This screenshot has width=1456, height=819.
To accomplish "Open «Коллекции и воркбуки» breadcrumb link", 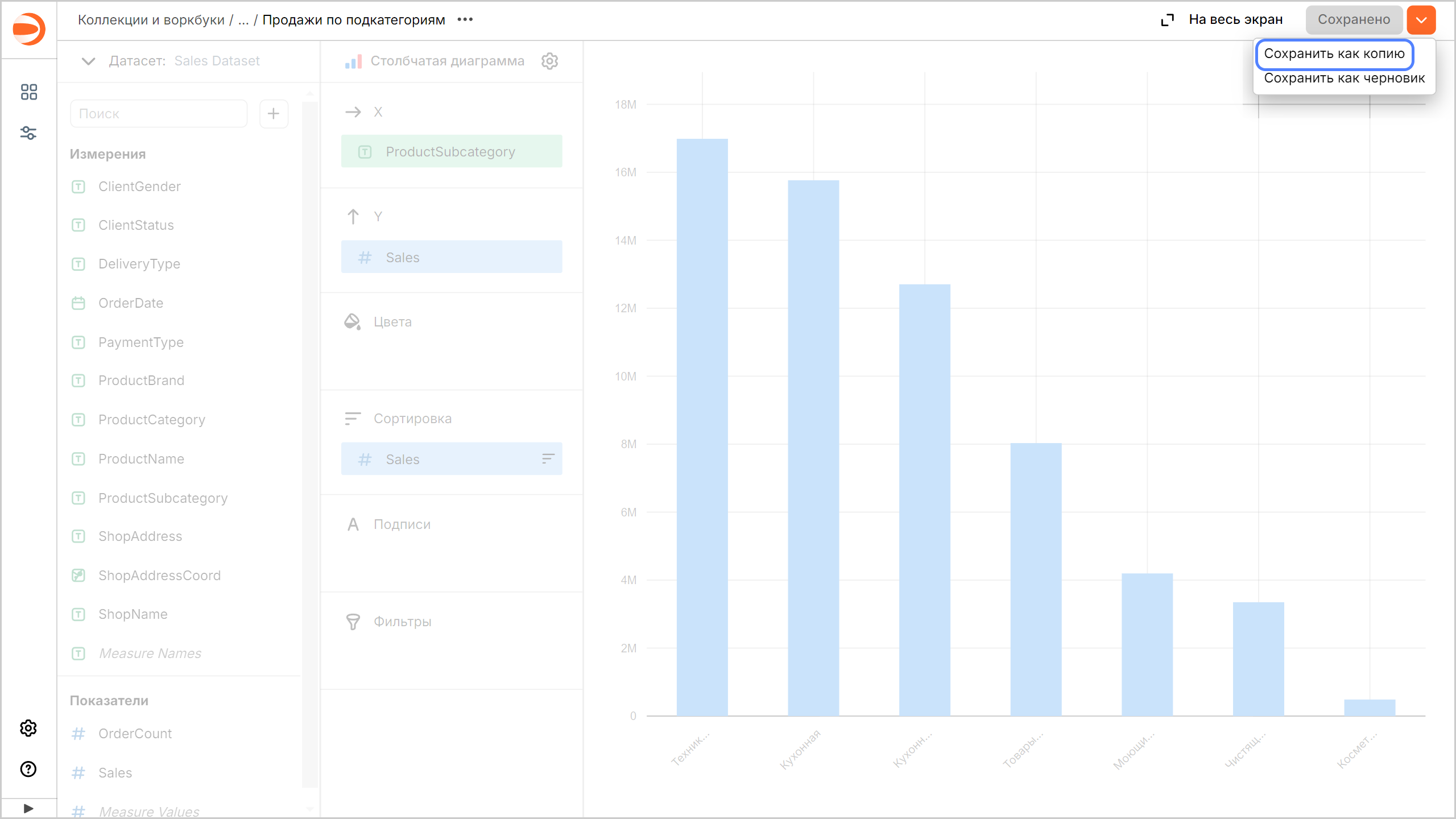I will (x=151, y=20).
